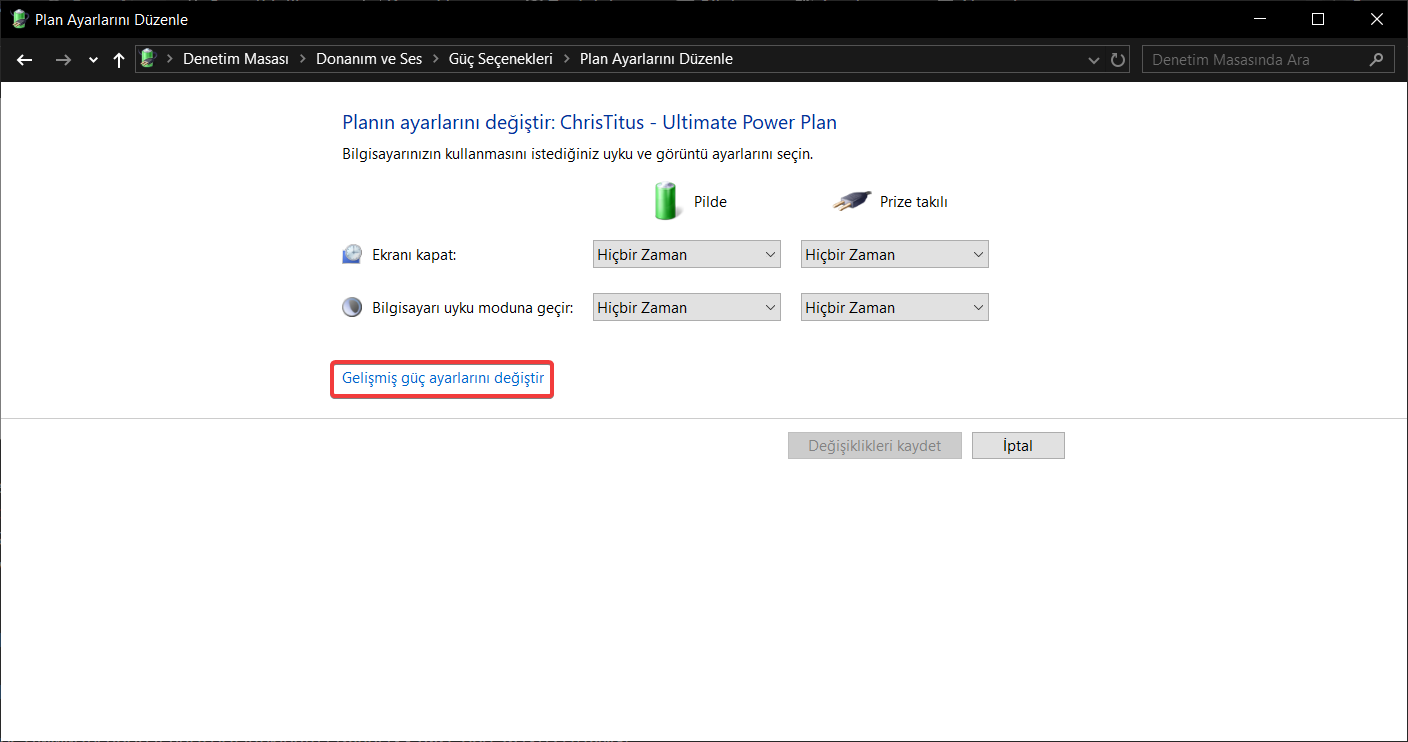Click the İptal button
The height and width of the screenshot is (742, 1408).
coord(1018,445)
